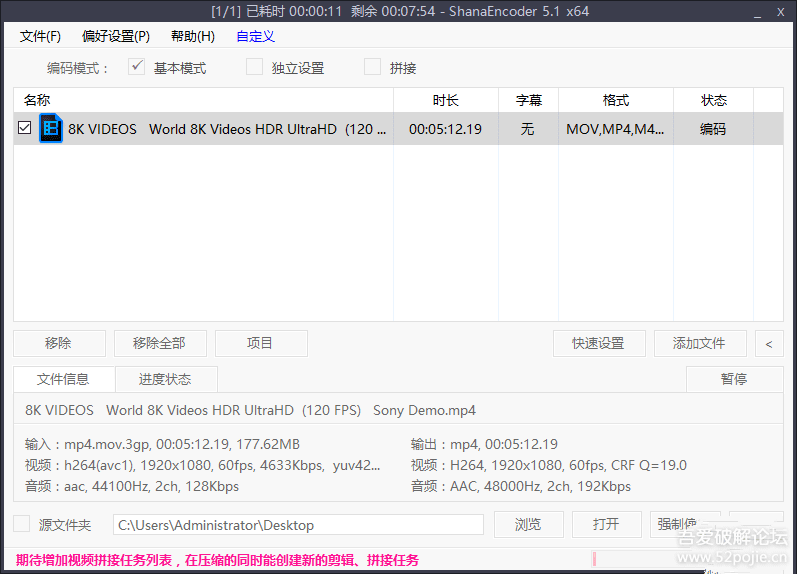The image size is (797, 574).
Task: Uncheck the 8K VIDEOS file row checkbox
Action: click(25, 129)
